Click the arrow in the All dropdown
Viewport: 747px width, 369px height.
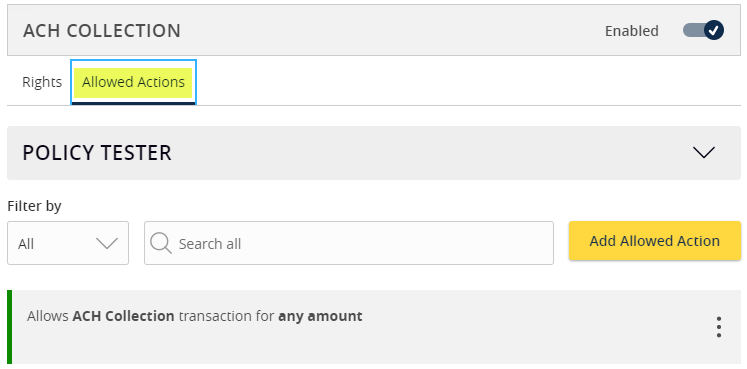tap(107, 243)
